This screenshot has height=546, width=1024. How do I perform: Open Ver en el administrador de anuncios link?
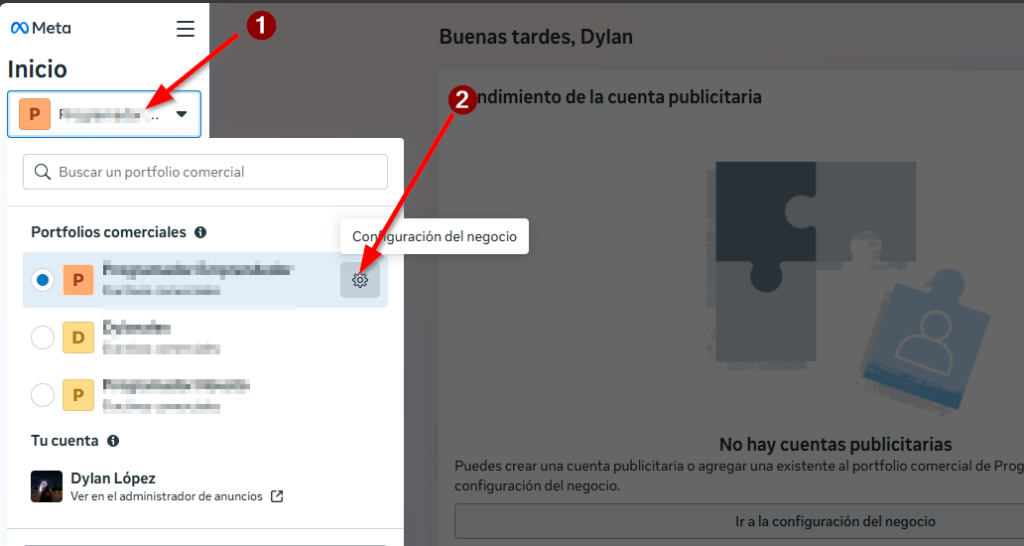(x=166, y=496)
